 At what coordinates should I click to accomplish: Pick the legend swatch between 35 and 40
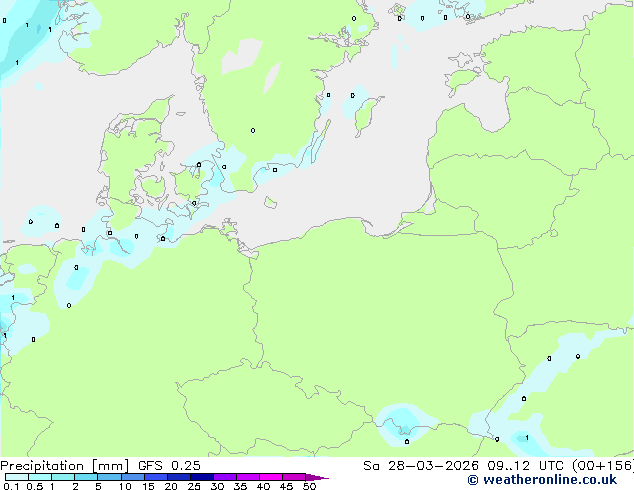[247, 477]
